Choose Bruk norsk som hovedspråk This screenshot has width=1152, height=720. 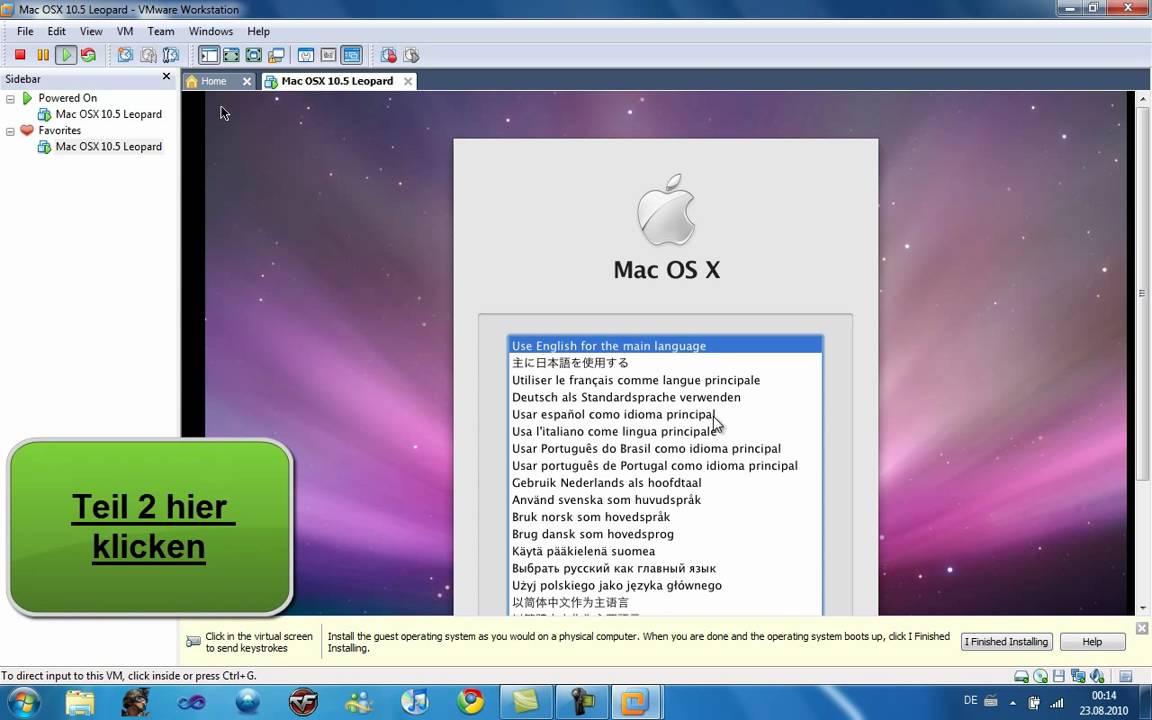pyautogui.click(x=665, y=516)
